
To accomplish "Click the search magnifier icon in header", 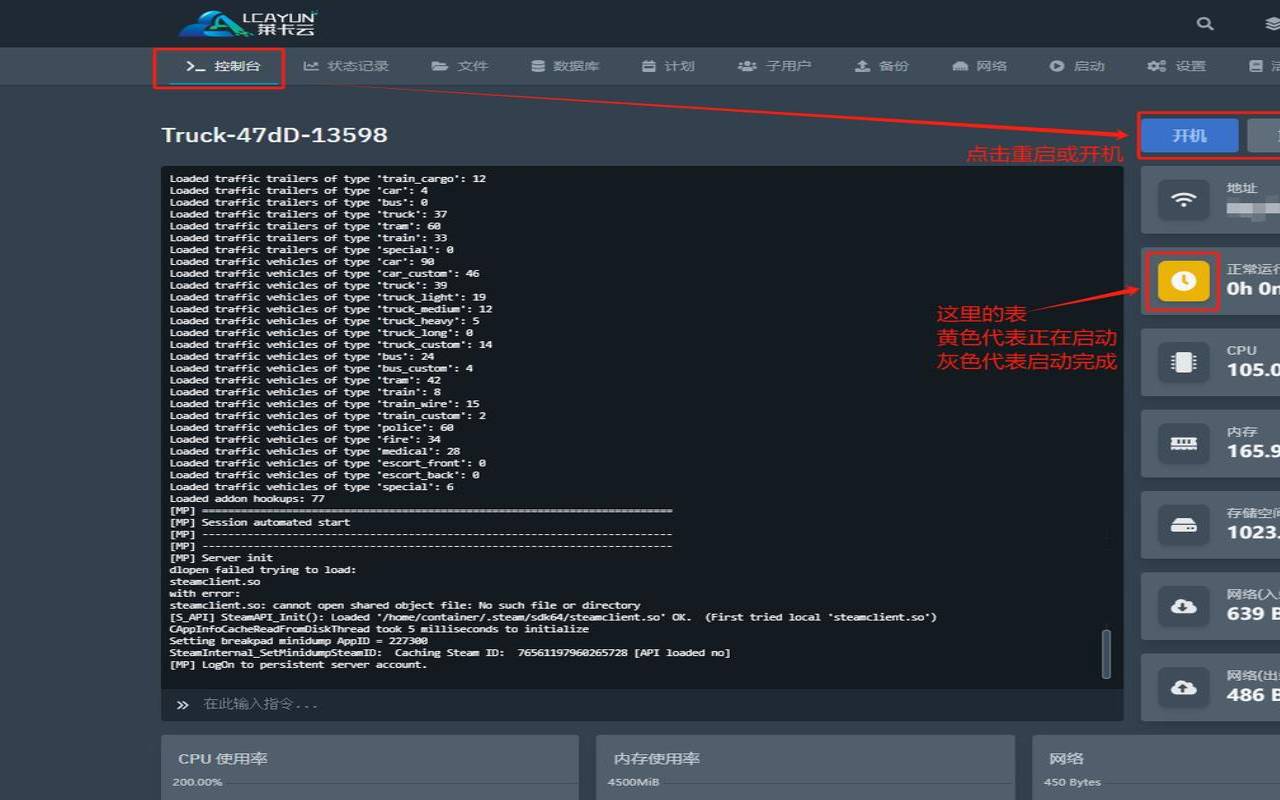I will pos(1205,23).
